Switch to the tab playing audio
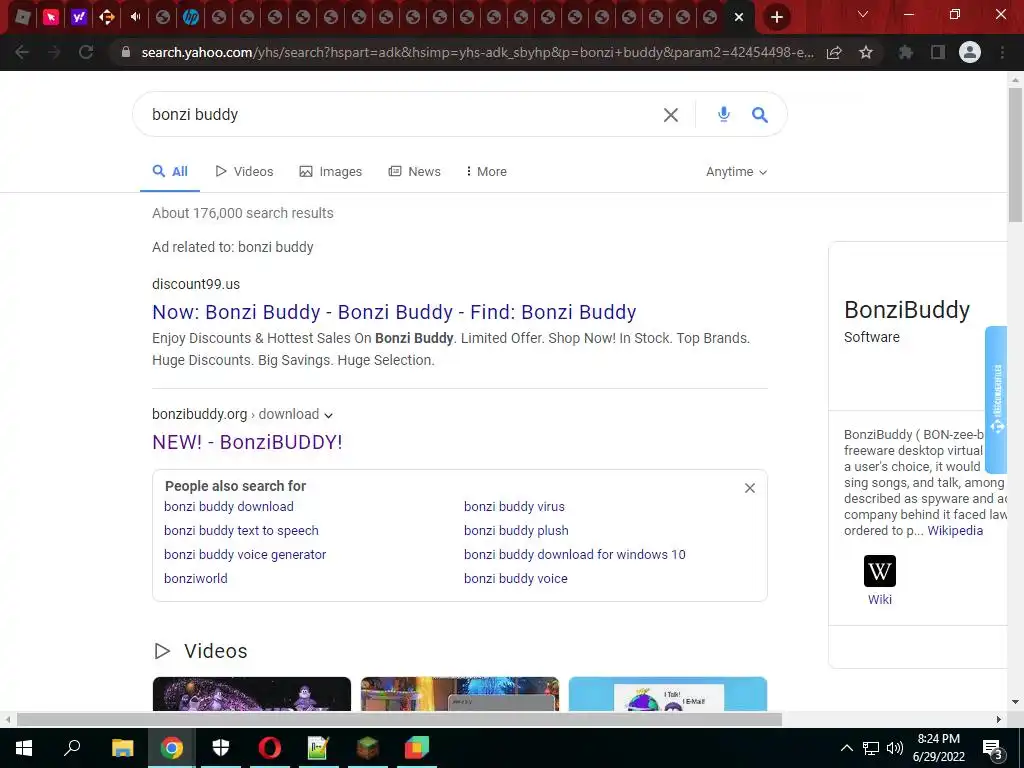The height and width of the screenshot is (768, 1024). pos(135,17)
